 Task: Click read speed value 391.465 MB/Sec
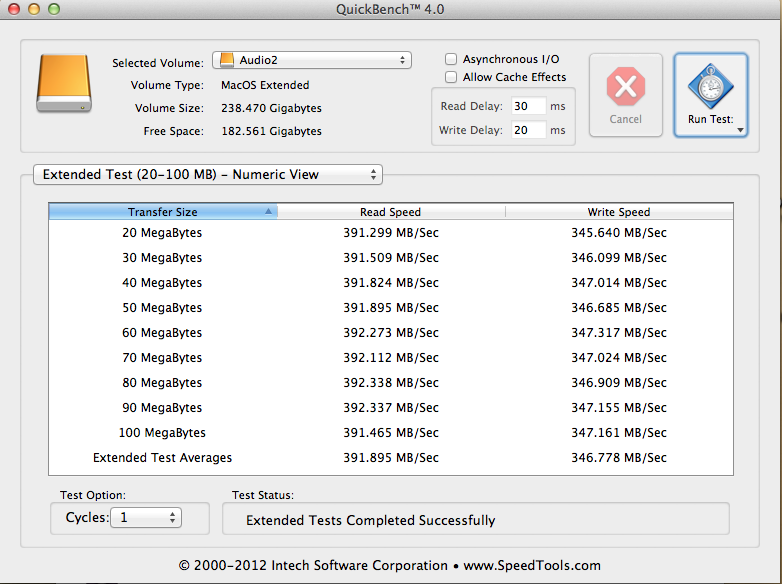(x=391, y=432)
